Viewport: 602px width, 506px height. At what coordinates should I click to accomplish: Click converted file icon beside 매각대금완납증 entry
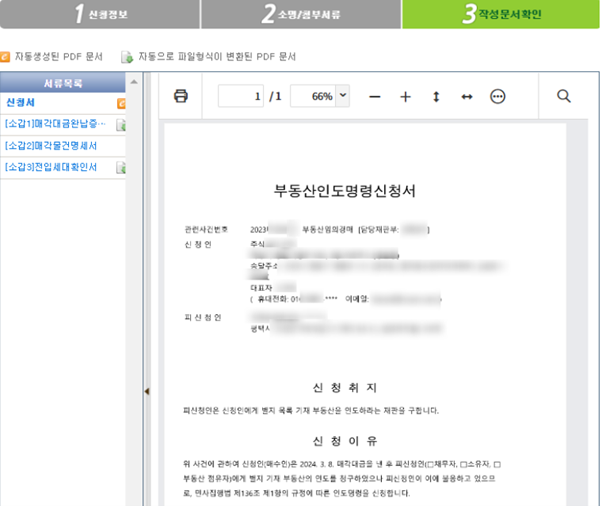pos(121,125)
